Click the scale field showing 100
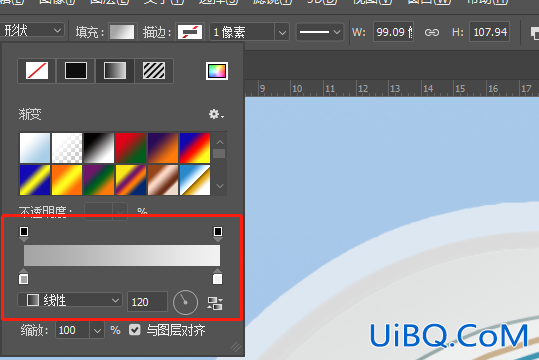Image resolution: width=539 pixels, height=360 pixels. (73, 330)
